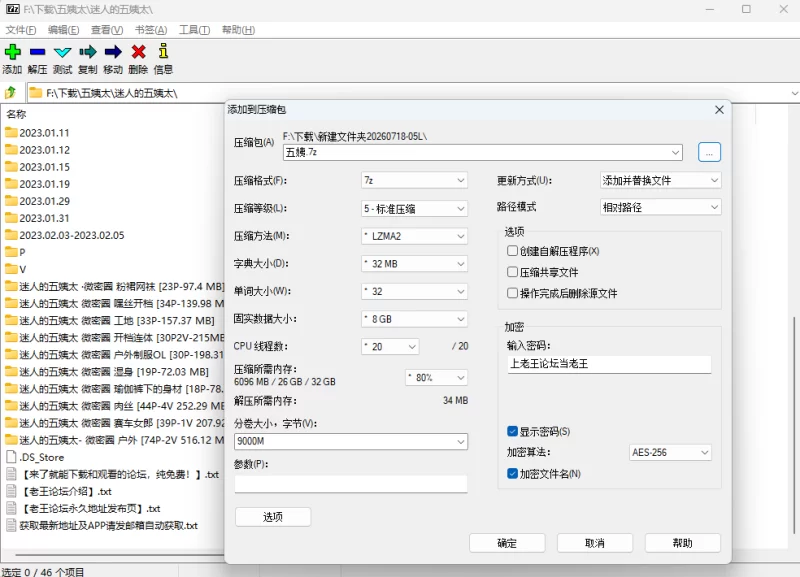
Task: Select the 【老王论坛永久地址发布页】.txt file icon
Action: 11,508
